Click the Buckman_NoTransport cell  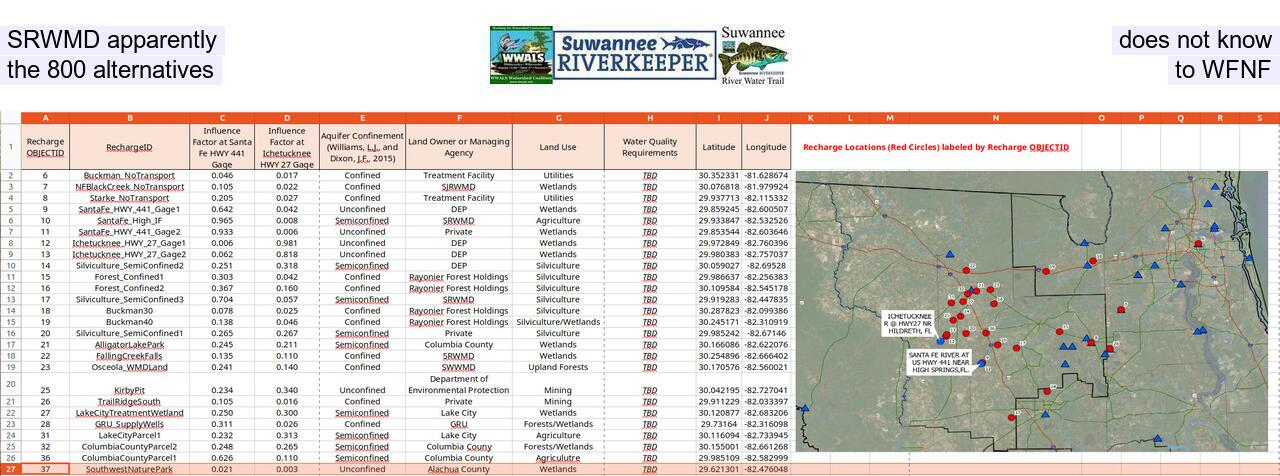(x=129, y=176)
